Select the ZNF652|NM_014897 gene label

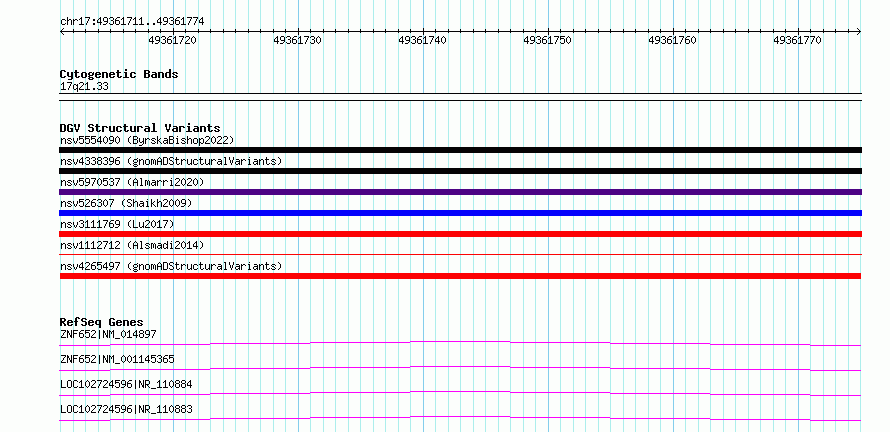tap(108, 334)
